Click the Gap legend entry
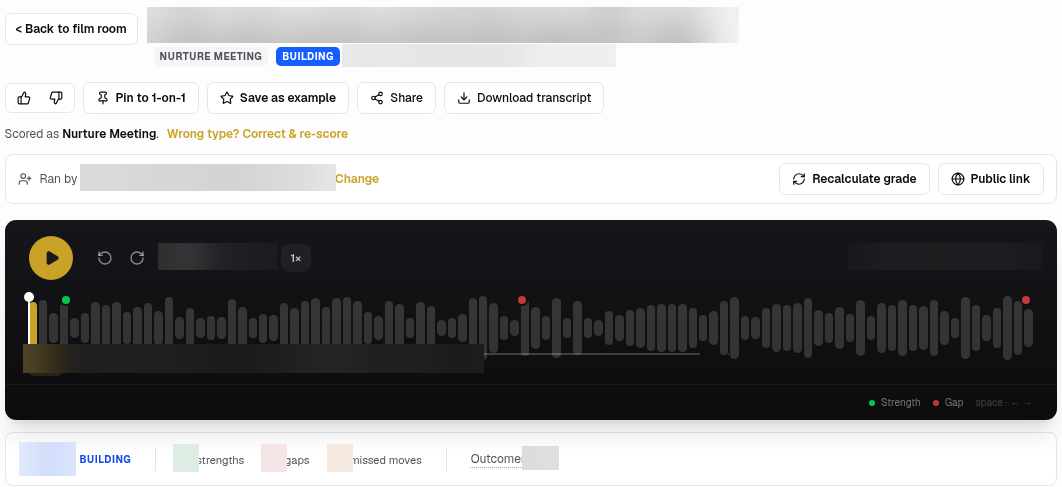The image size is (1062, 487). [948, 402]
